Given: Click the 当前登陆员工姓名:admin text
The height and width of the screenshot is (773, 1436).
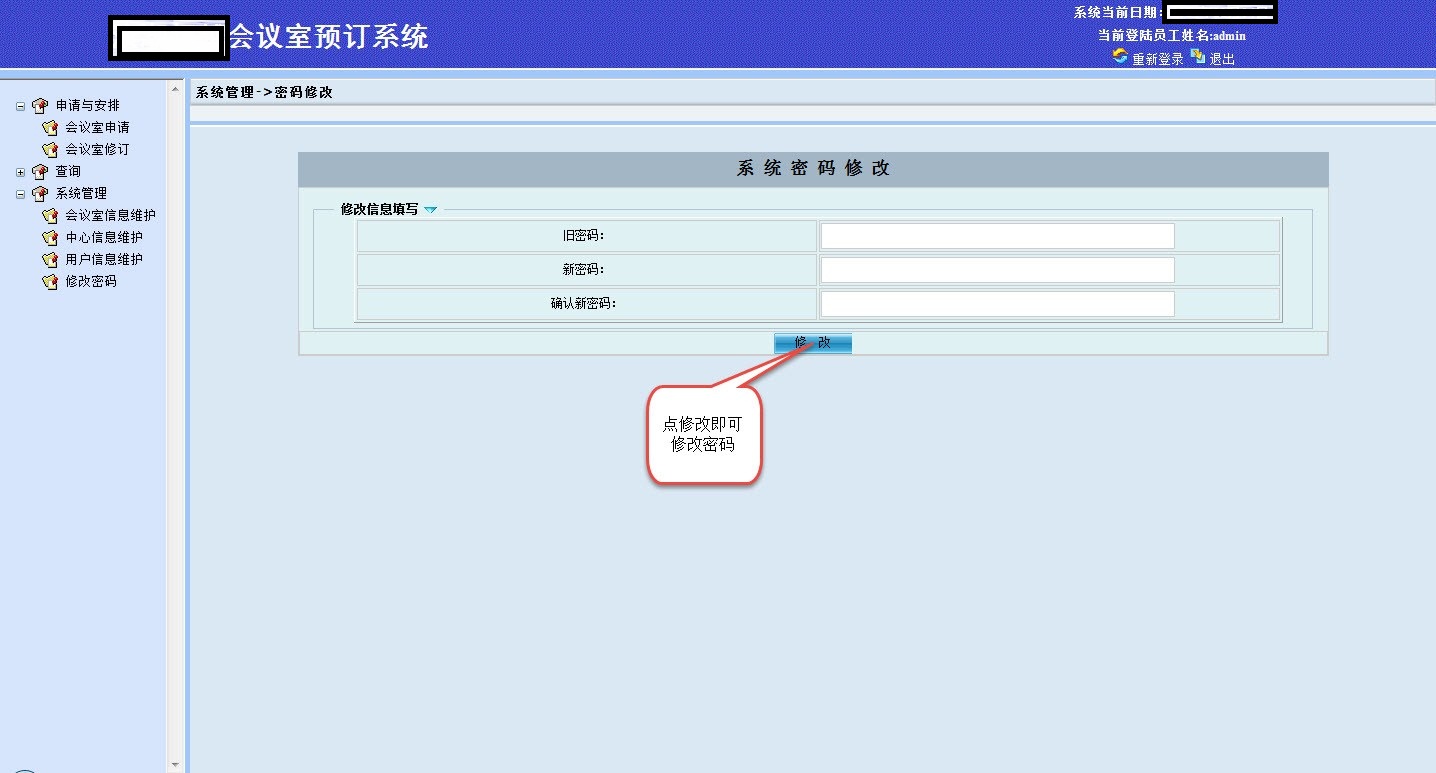Looking at the screenshot, I should 1172,35.
